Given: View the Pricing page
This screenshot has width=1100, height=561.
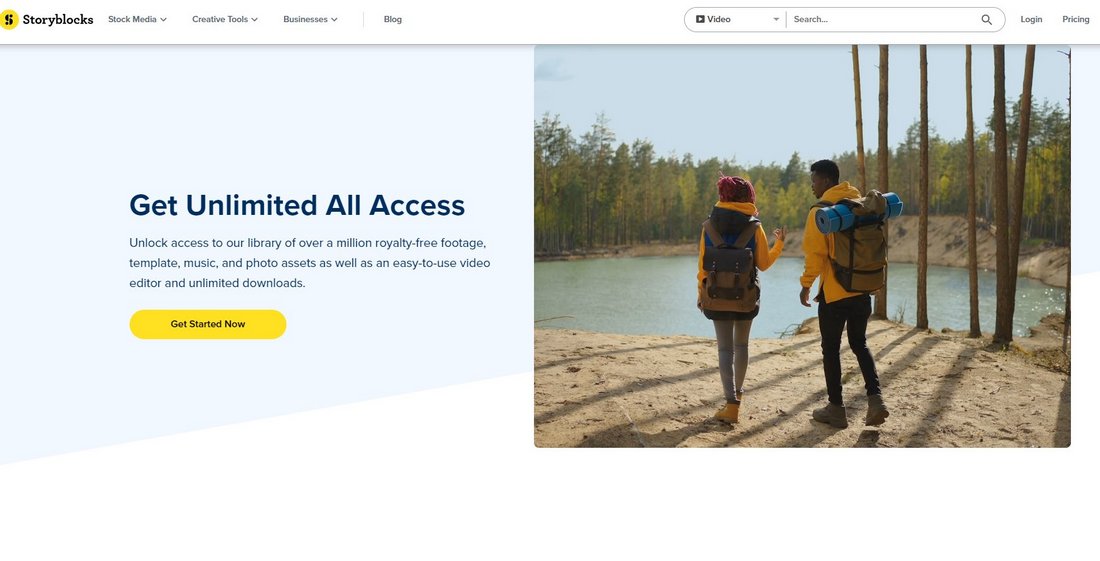Looking at the screenshot, I should click(x=1075, y=20).
